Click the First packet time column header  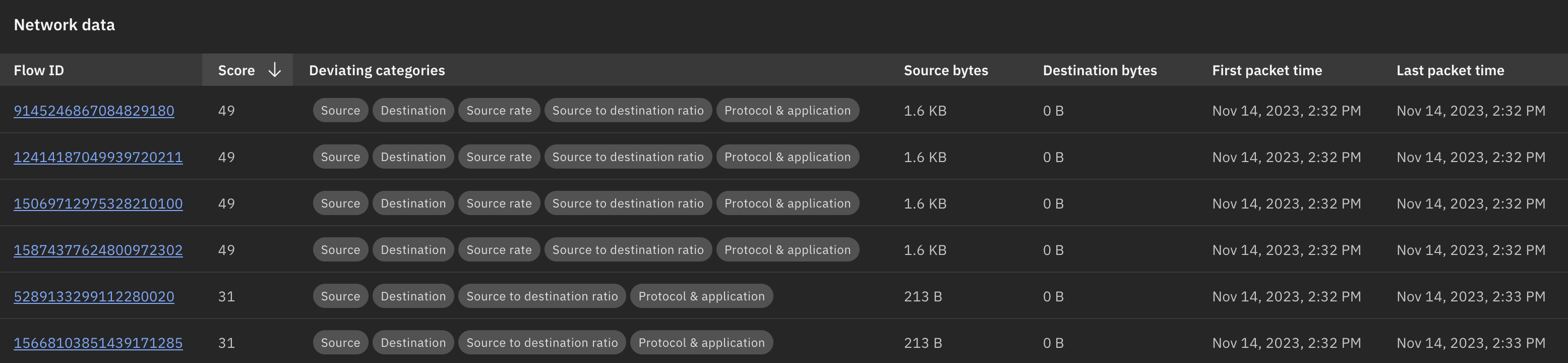[x=1267, y=70]
